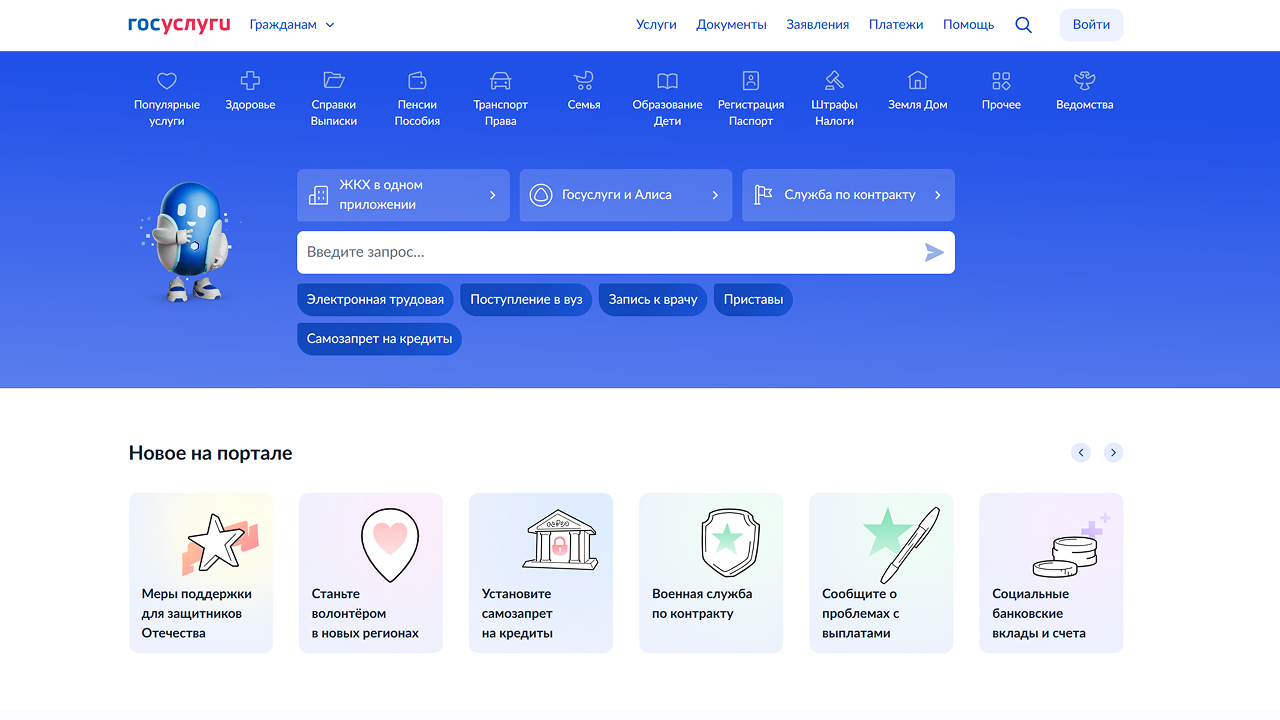Select the Транспорт Права car icon
This screenshot has height=720, width=1280.
point(501,81)
